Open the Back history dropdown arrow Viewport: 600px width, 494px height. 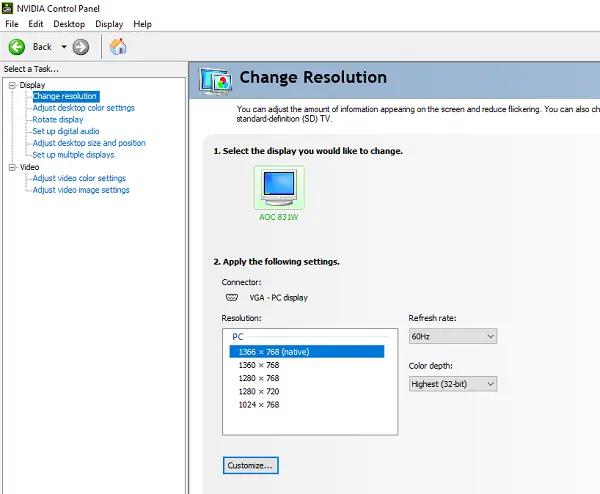(64, 47)
